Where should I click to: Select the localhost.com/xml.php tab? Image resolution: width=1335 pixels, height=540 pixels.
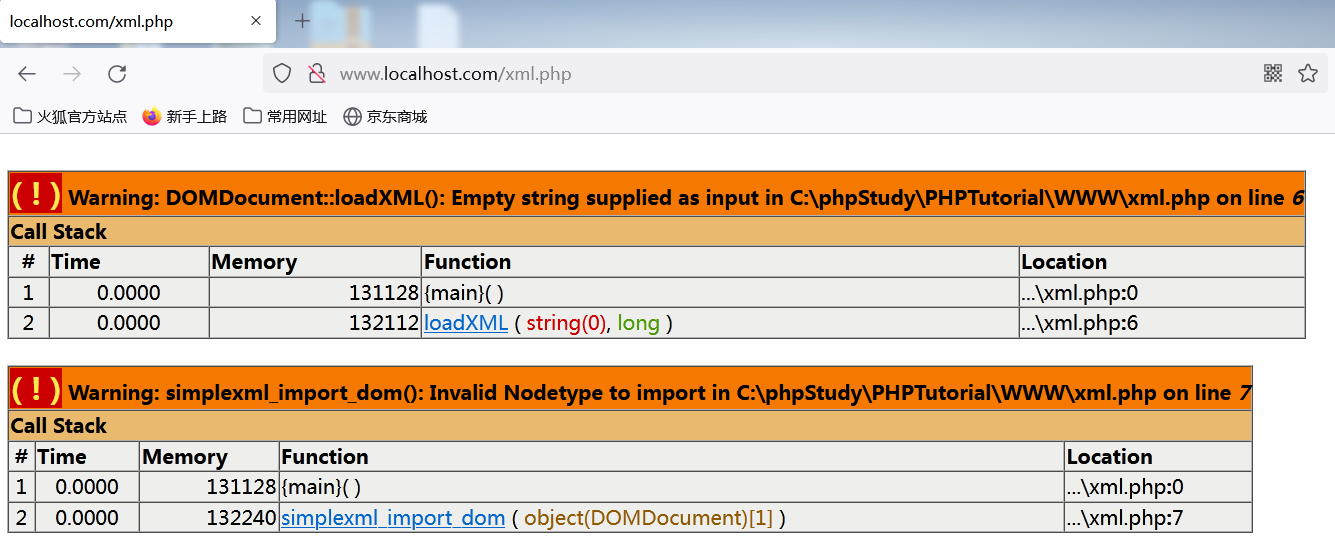click(120, 21)
